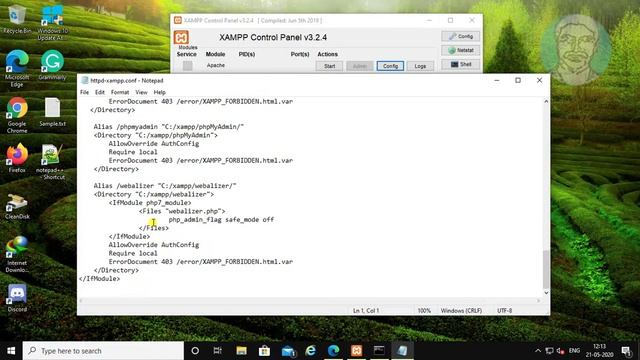This screenshot has height=360, width=640.
Task: Open Cortana circle on taskbar
Action: click(x=195, y=351)
